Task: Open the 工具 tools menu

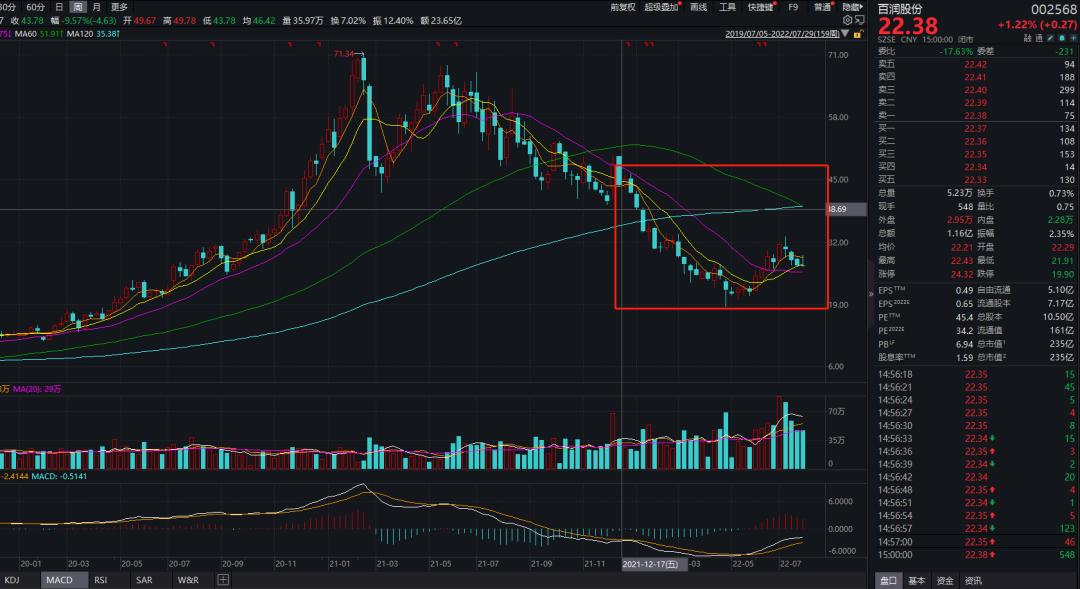Action: pos(727,7)
